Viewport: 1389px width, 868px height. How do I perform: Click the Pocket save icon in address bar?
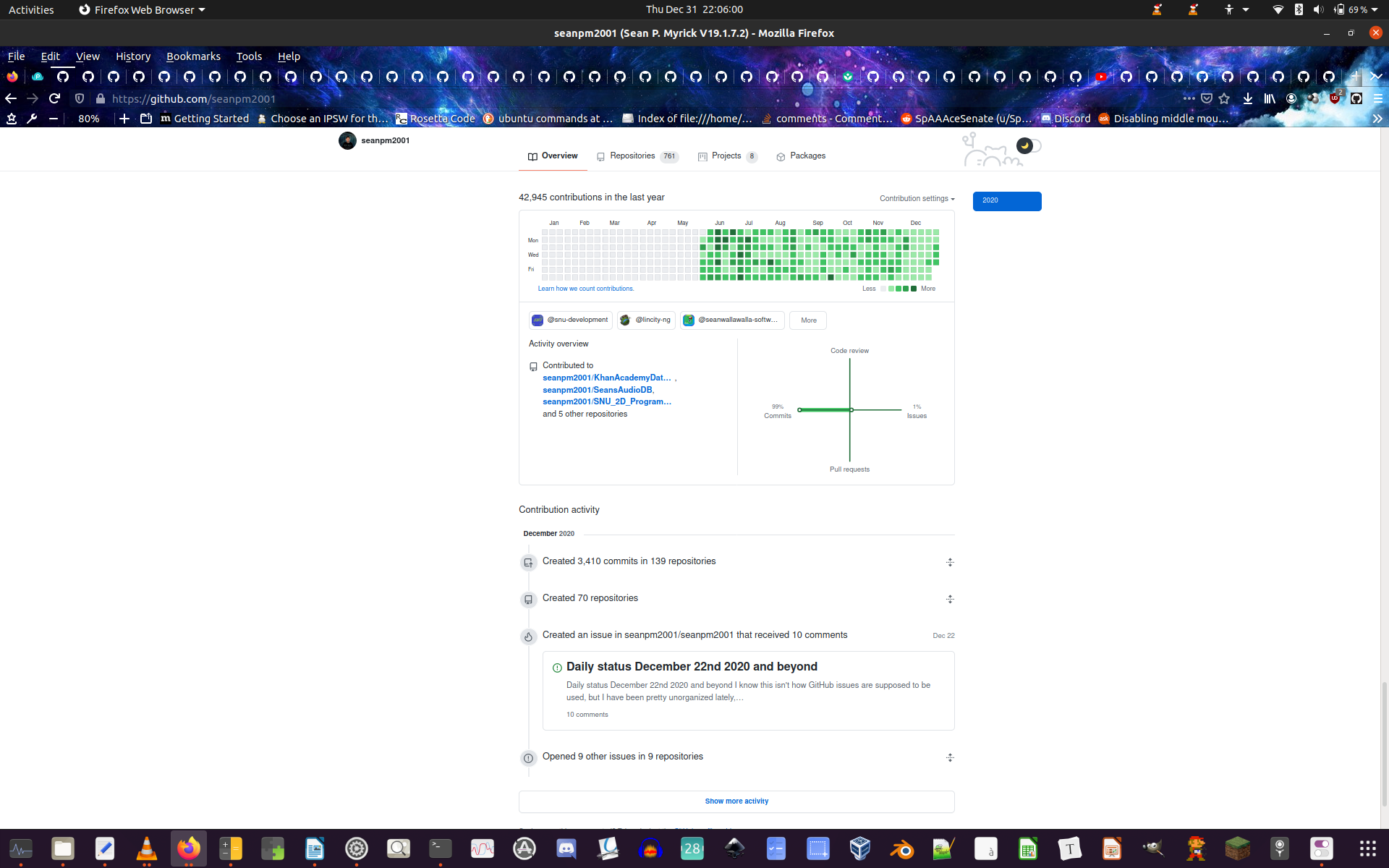coord(1207,98)
